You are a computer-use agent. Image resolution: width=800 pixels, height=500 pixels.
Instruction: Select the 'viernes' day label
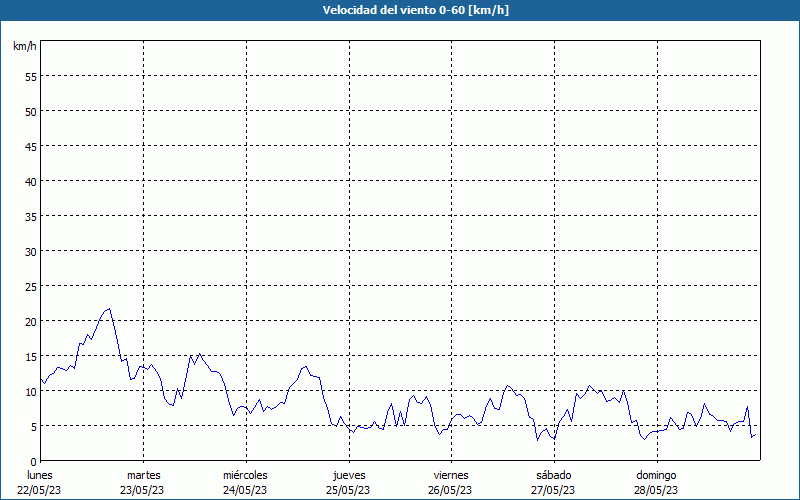click(451, 475)
